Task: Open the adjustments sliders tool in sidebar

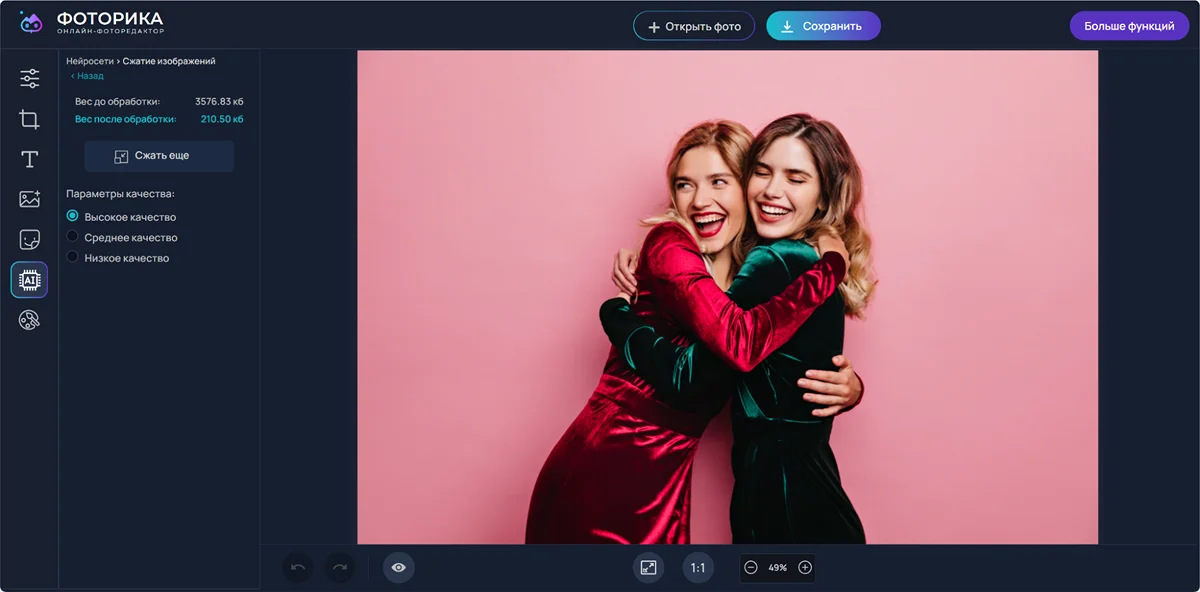Action: click(x=29, y=78)
